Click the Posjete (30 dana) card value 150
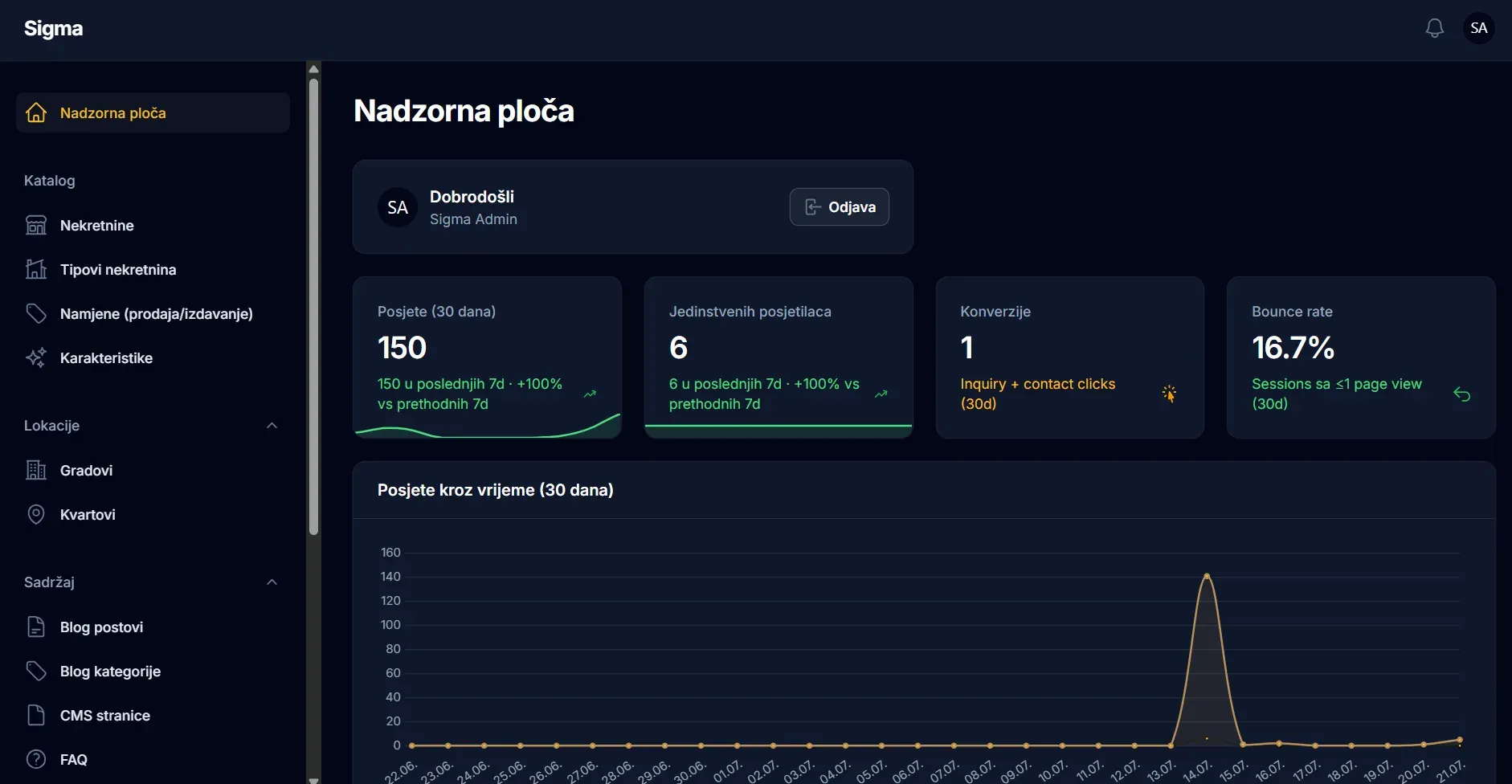Image resolution: width=1512 pixels, height=784 pixels. pyautogui.click(x=402, y=348)
